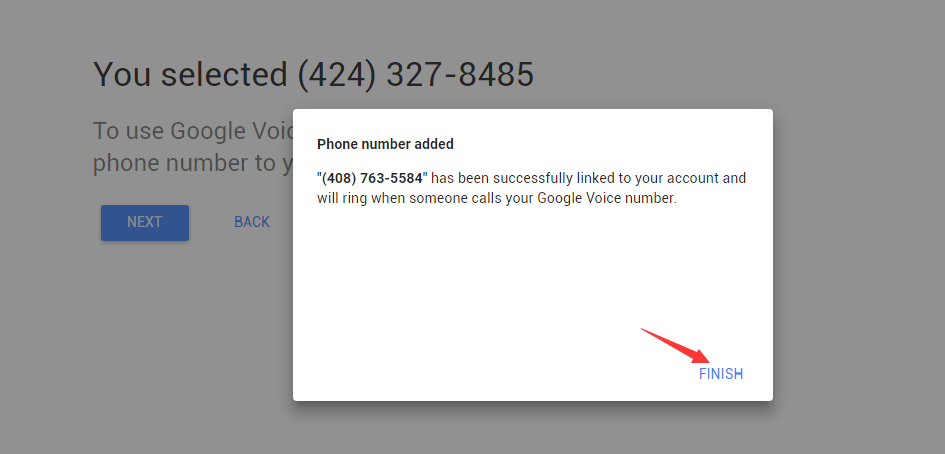Click the "You selected" heading words
Image resolution: width=945 pixels, height=454 pixels.
pyautogui.click(x=190, y=75)
